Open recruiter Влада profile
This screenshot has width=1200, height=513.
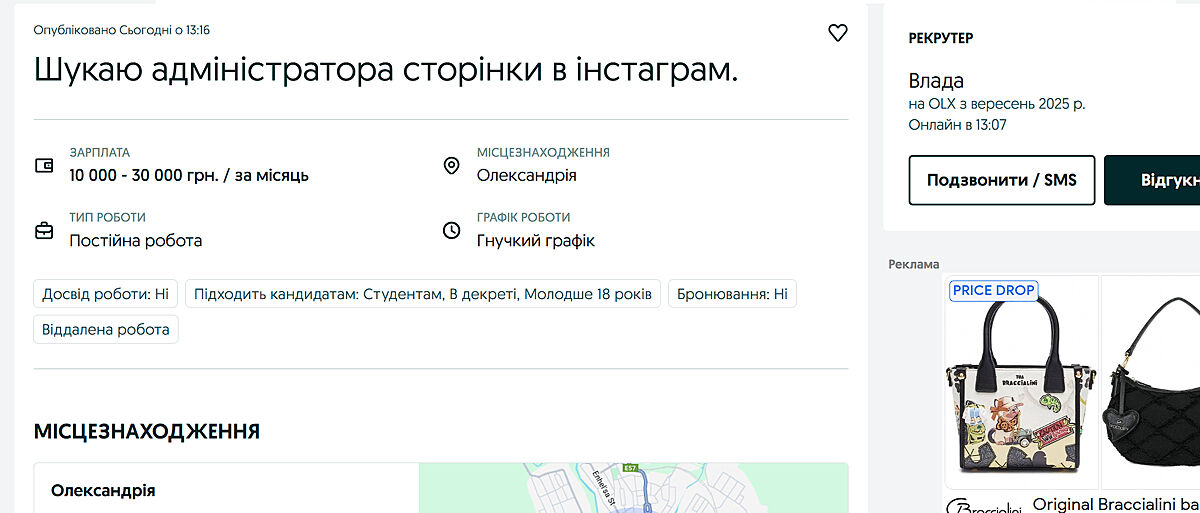[x=936, y=81]
